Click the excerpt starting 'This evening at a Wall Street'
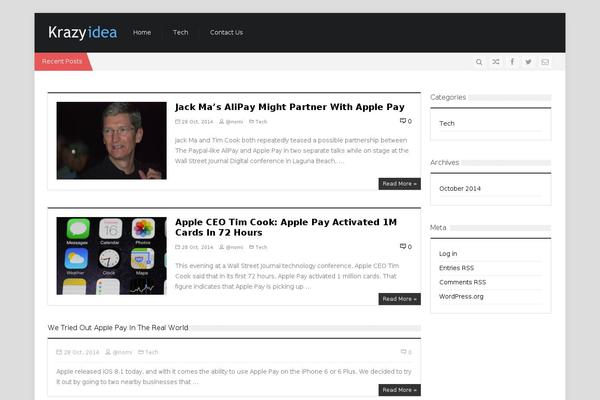 [287, 276]
